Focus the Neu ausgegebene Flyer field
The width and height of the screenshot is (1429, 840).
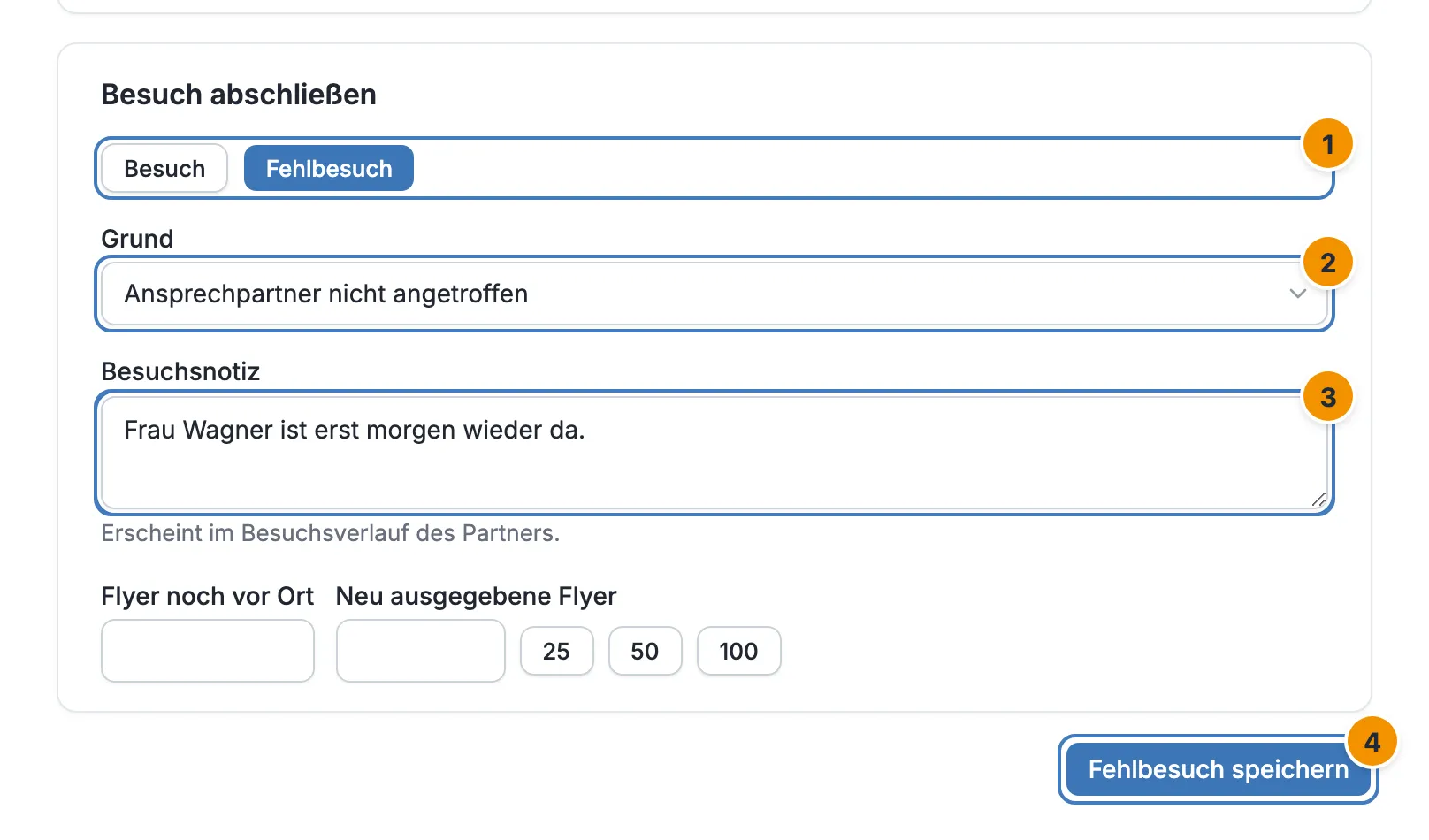pyautogui.click(x=421, y=651)
